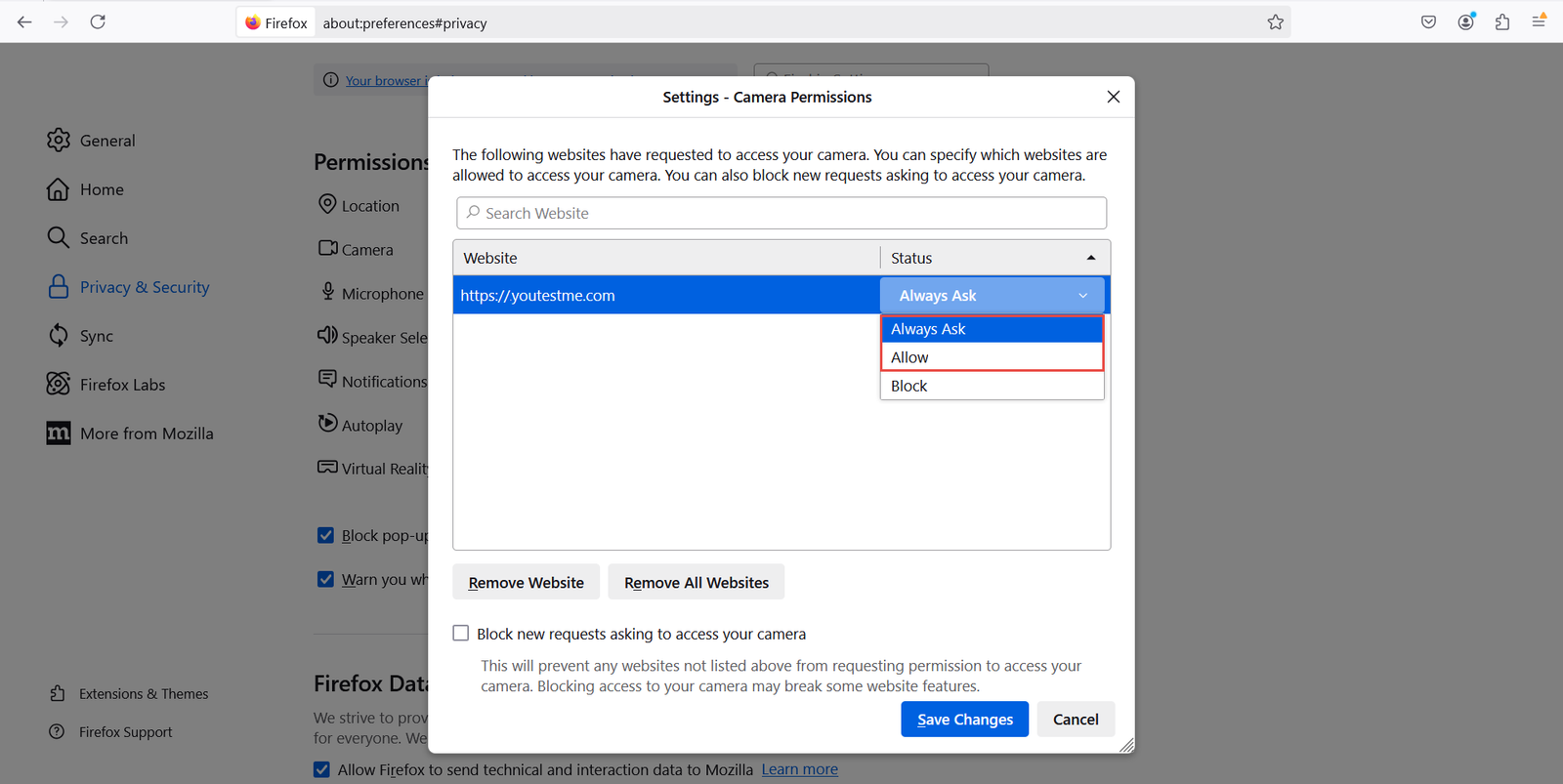The width and height of the screenshot is (1563, 784).
Task: Enable Block new requests for camera checkbox
Action: pos(461,634)
